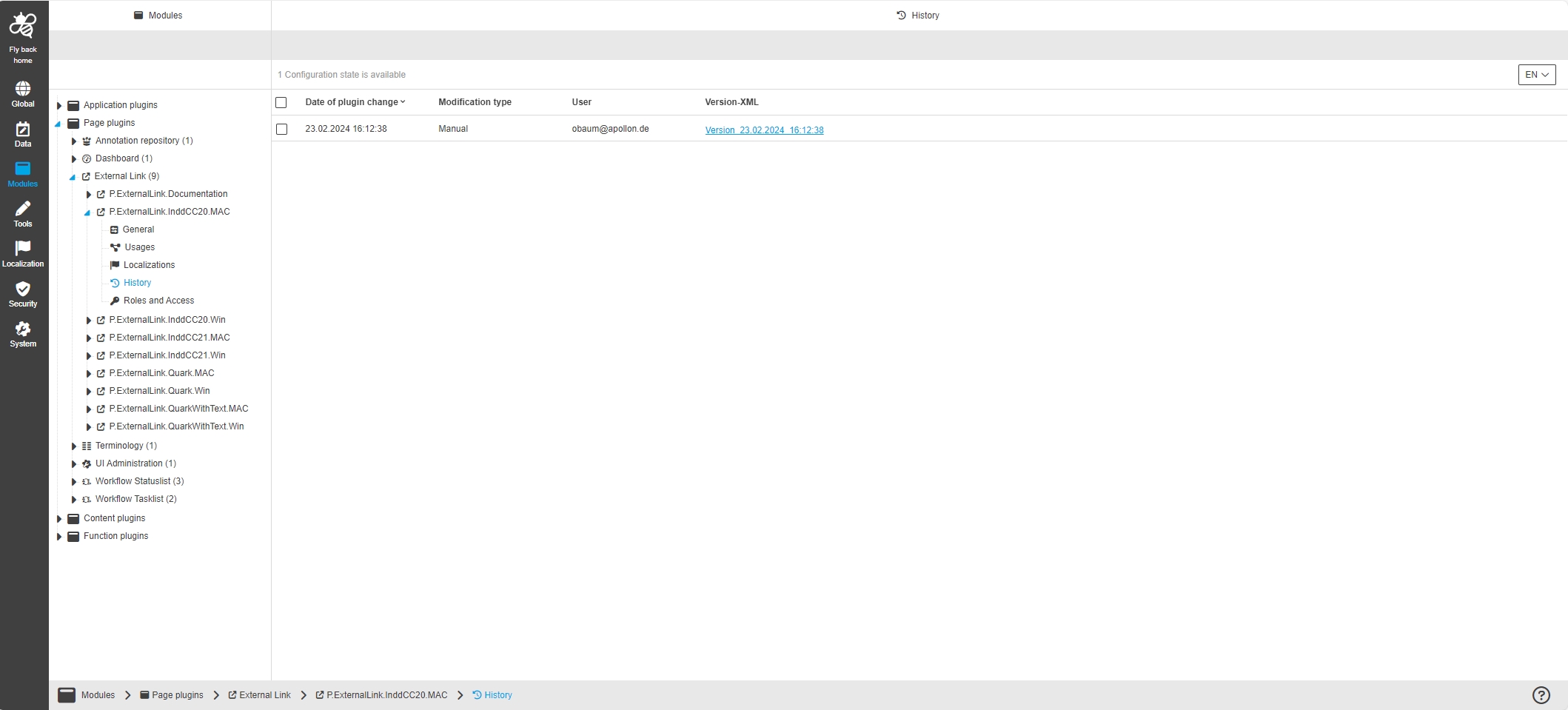Select P.ExternalLink.InddCC20.Win tree item
1568x710 pixels.
tap(167, 320)
